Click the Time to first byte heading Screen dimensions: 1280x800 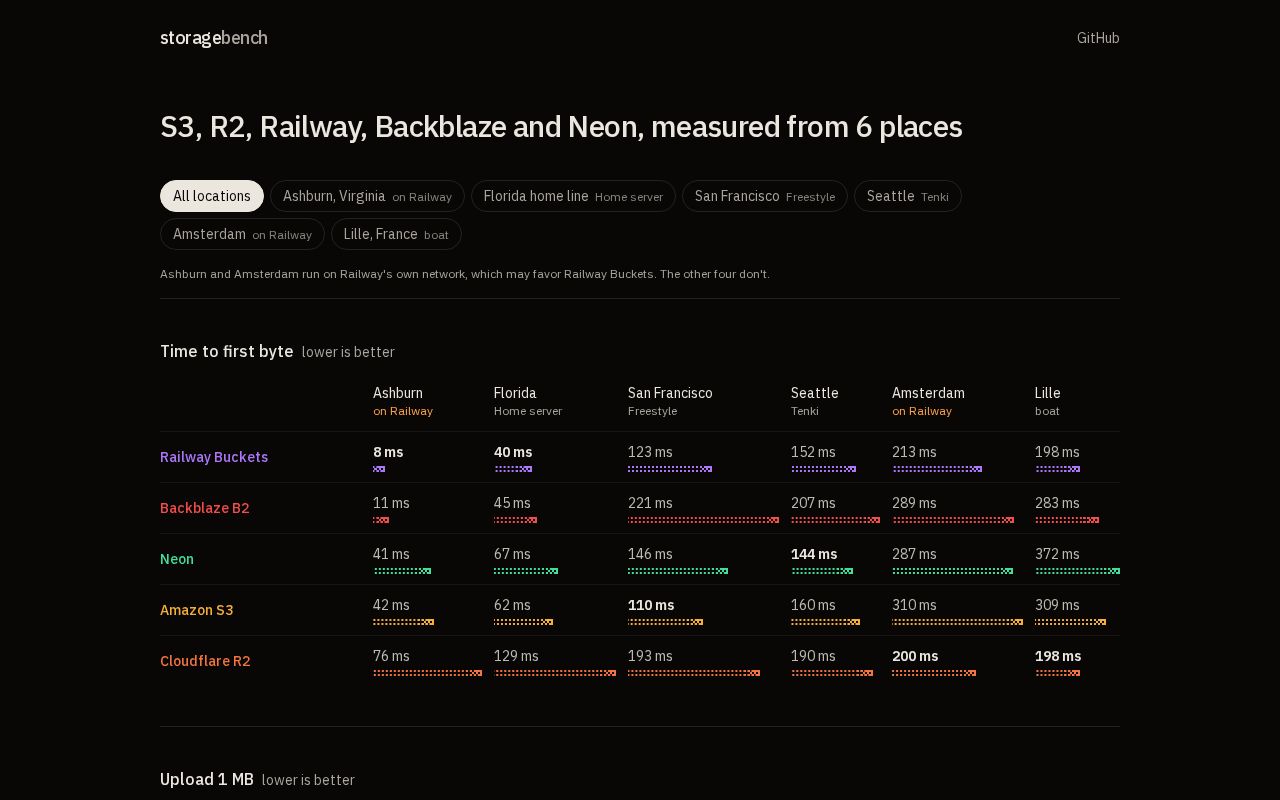[x=227, y=351]
